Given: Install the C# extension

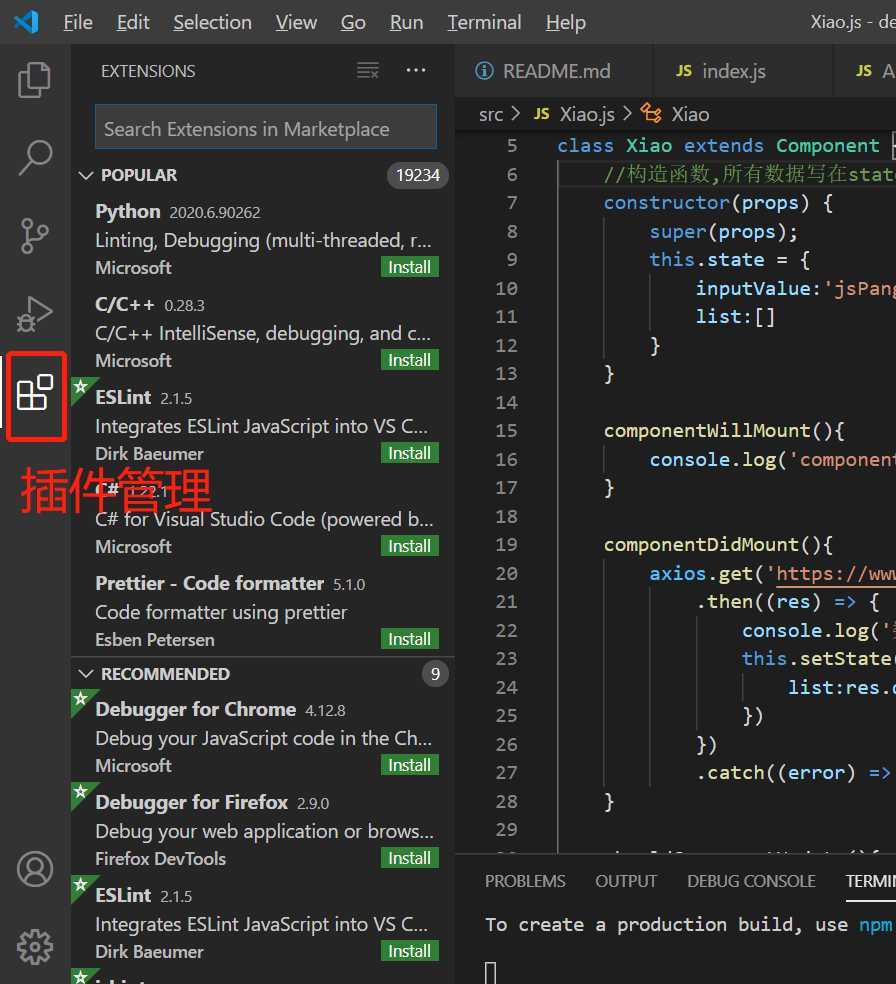Looking at the screenshot, I should [409, 546].
